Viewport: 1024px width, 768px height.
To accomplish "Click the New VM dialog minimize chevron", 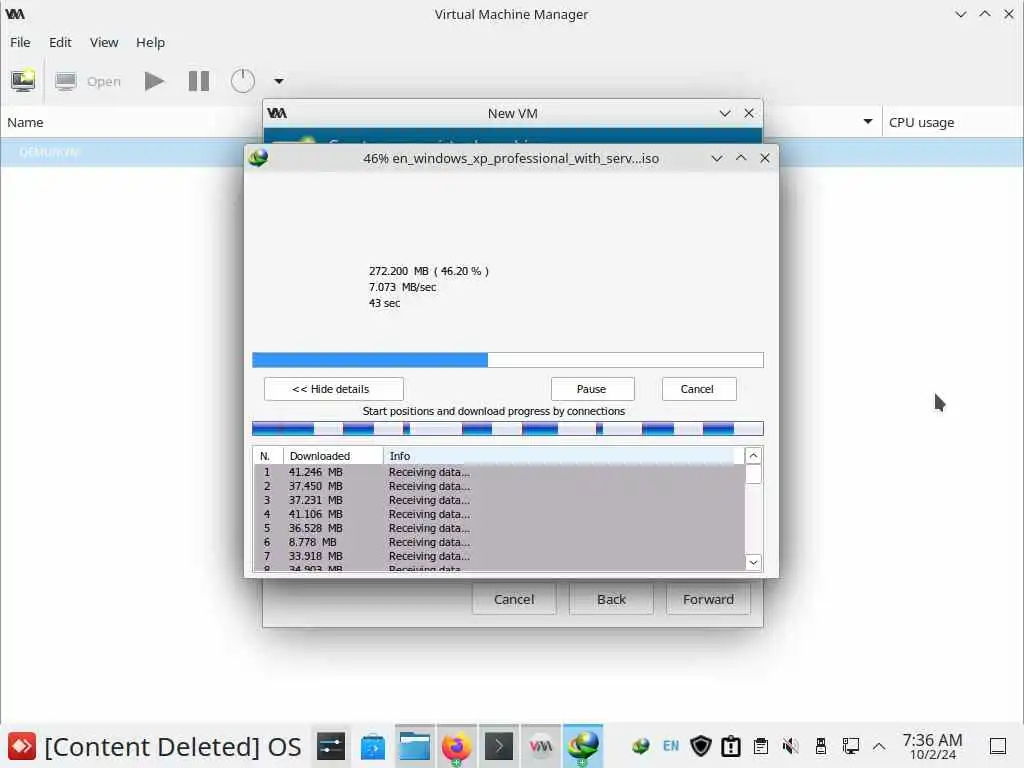I will (x=725, y=113).
